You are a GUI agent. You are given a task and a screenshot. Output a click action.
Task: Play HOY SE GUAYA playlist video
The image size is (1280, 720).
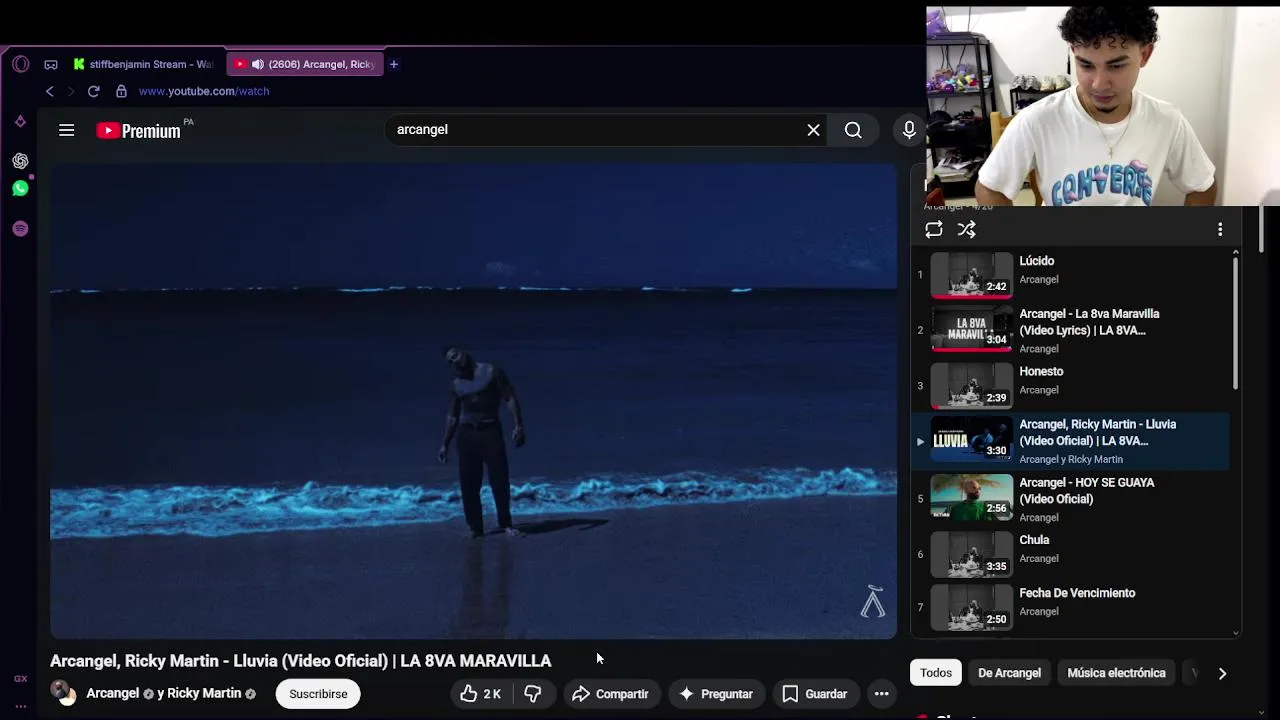(x=1070, y=499)
